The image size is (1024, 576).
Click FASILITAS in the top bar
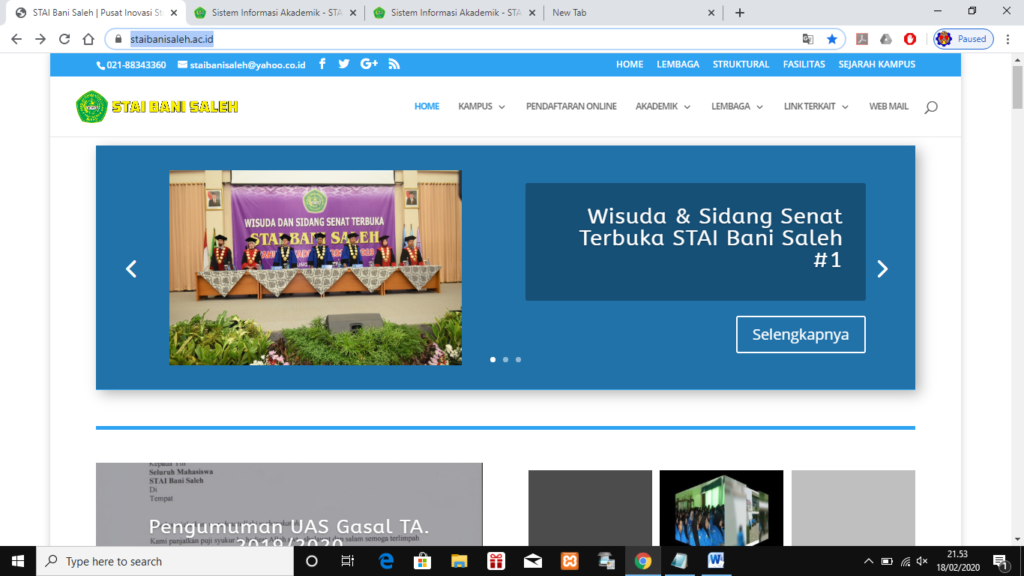coord(804,64)
